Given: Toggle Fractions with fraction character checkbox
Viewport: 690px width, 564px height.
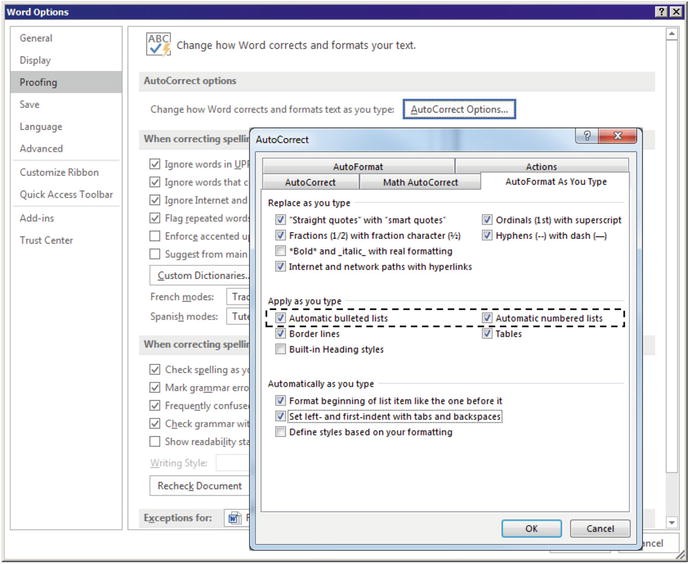Looking at the screenshot, I should point(280,235).
